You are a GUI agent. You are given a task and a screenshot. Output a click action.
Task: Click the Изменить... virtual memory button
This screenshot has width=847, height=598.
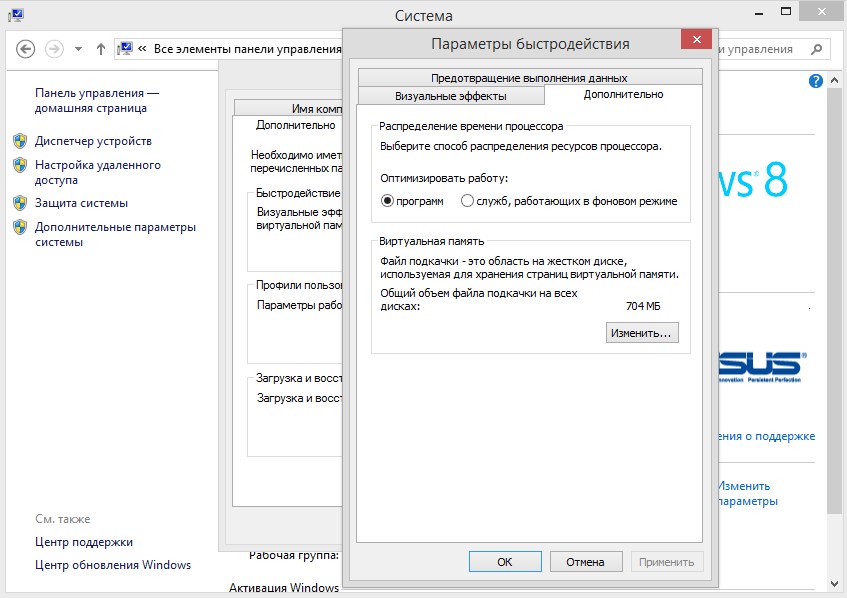642,333
